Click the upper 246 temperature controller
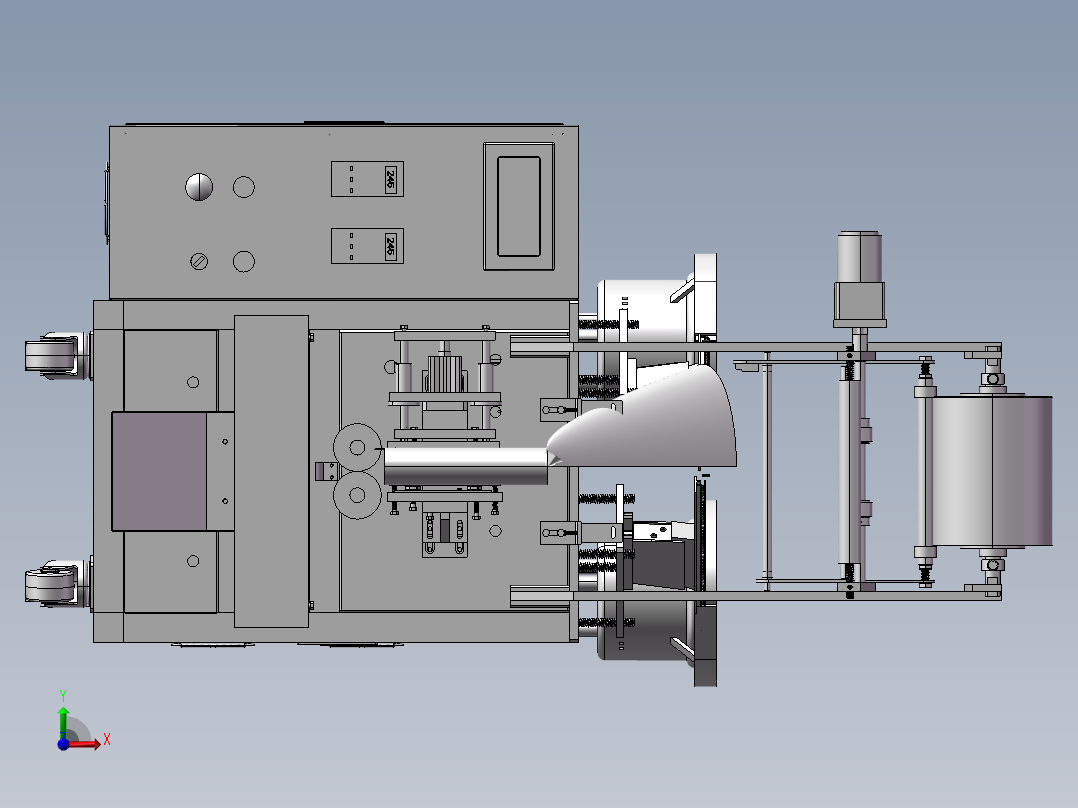1078x808 pixels. coord(367,179)
